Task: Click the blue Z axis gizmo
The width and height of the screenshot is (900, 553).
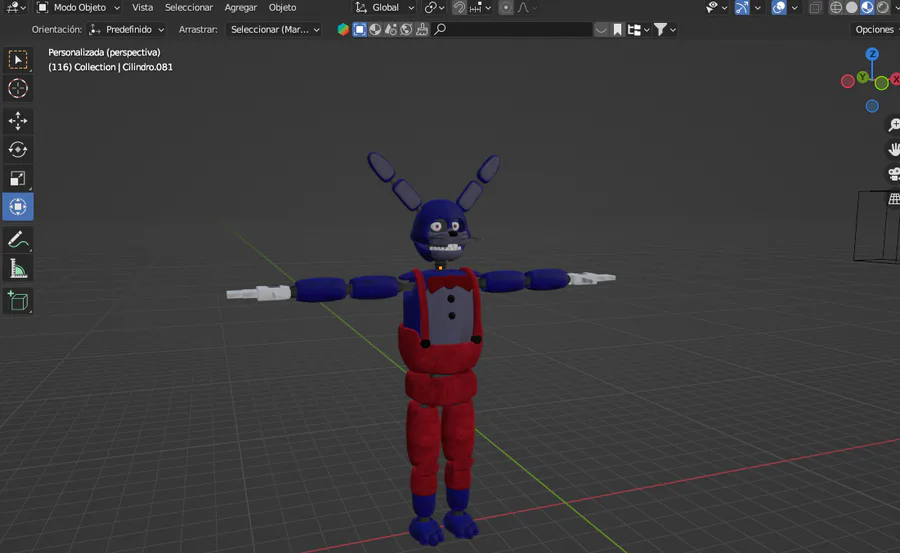Action: coord(872,54)
